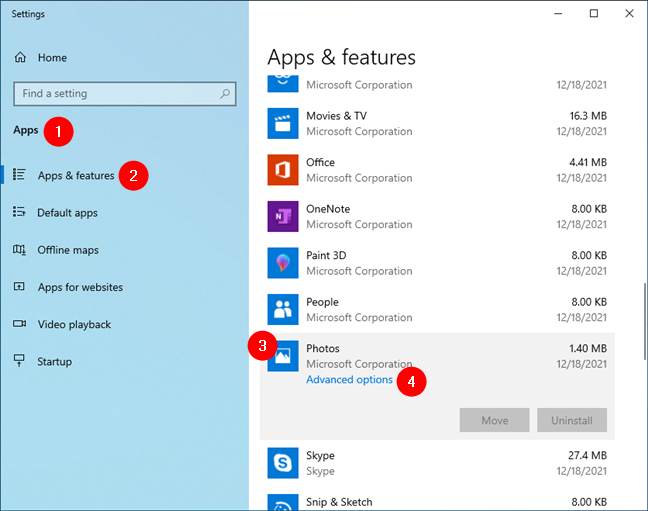This screenshot has height=511, width=648.
Task: Select the Snip & Sketch entry
Action: point(437,501)
